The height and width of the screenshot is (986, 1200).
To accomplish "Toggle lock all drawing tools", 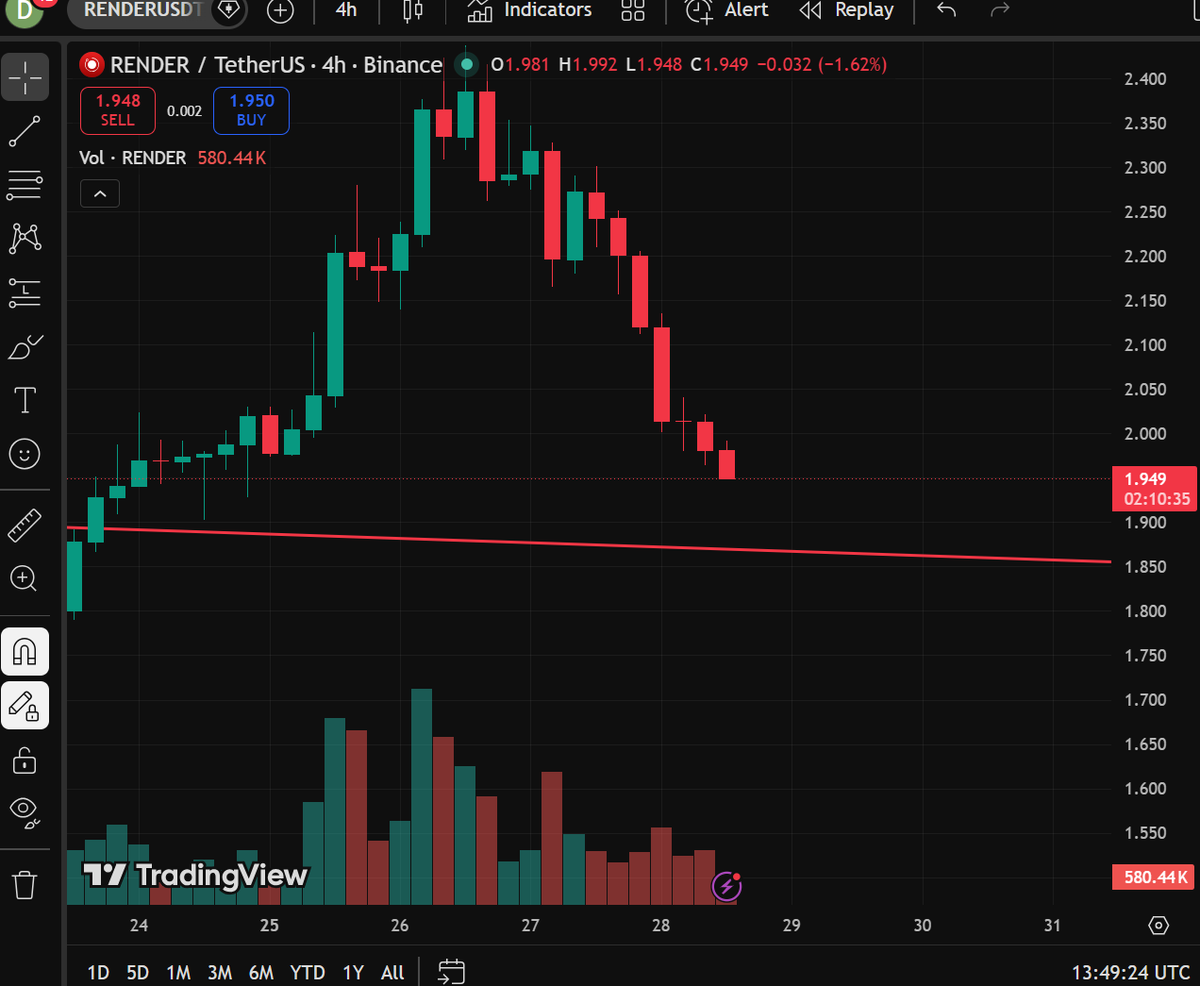I will tap(25, 760).
